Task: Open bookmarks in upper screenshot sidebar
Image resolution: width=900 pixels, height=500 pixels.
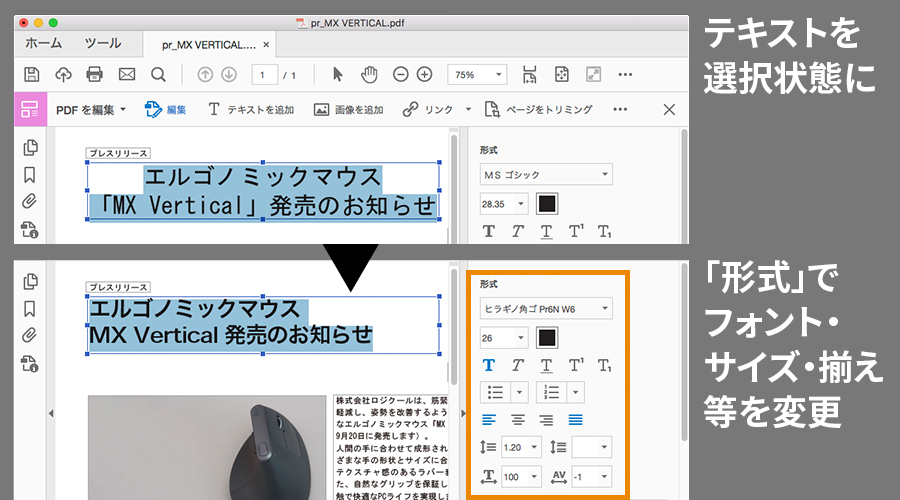Action: pos(30,175)
